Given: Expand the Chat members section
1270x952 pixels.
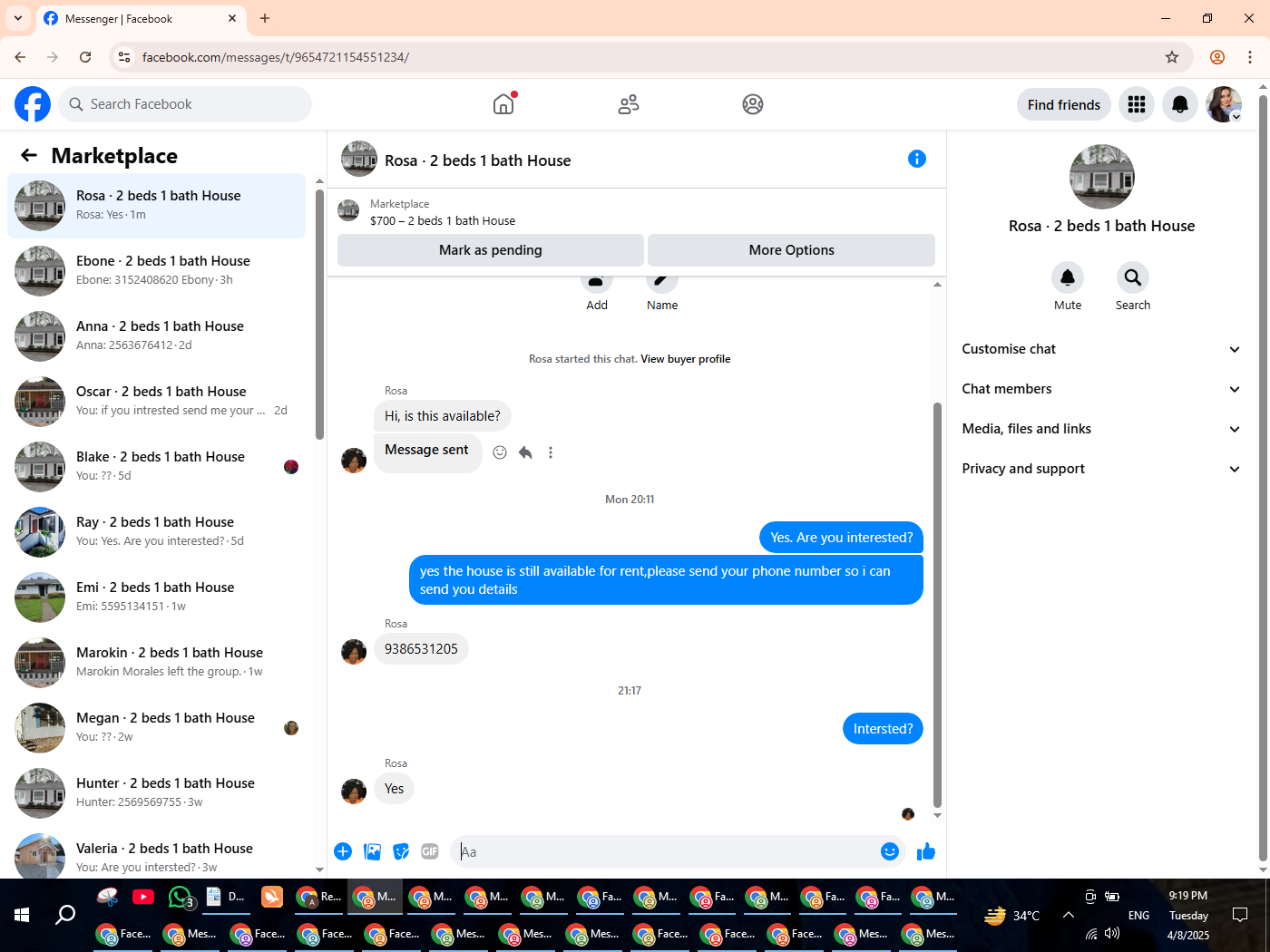Looking at the screenshot, I should coord(1101,389).
